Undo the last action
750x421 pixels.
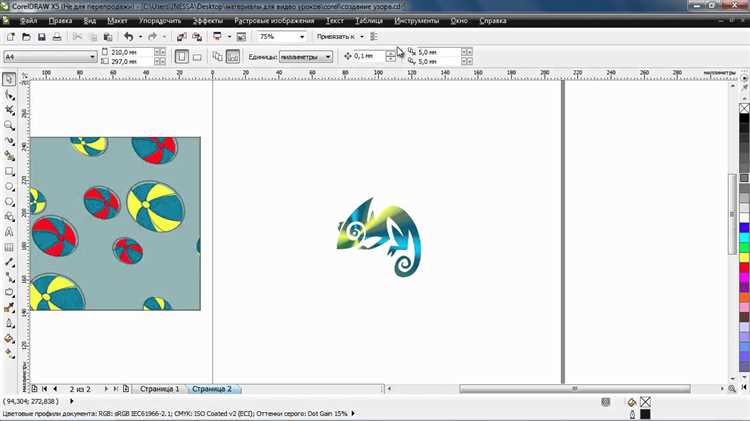coord(129,36)
